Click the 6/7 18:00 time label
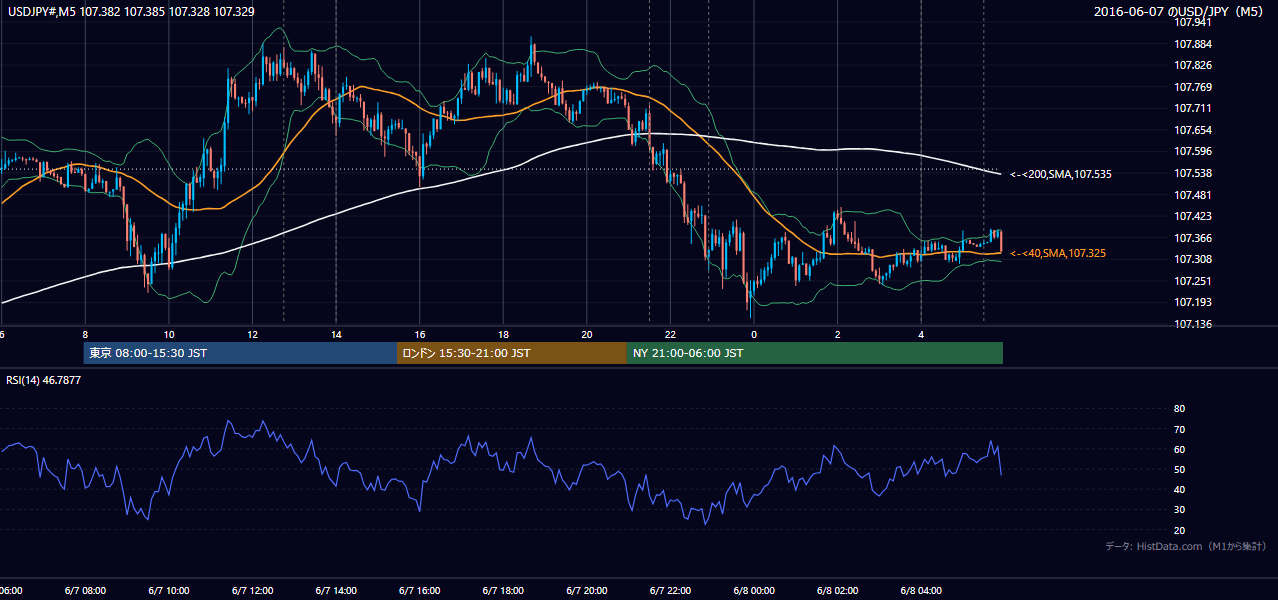 (503, 590)
